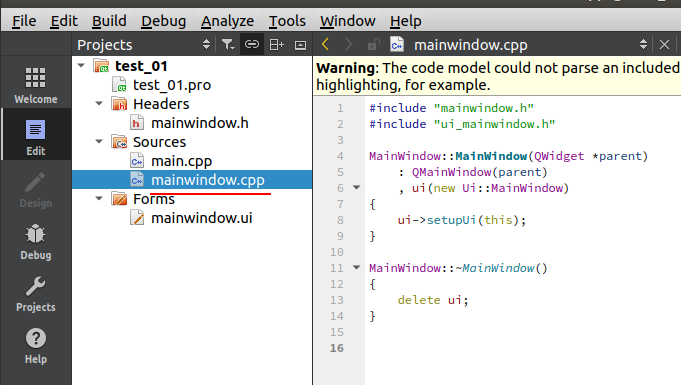Collapse the Headers folder

(x=99, y=103)
